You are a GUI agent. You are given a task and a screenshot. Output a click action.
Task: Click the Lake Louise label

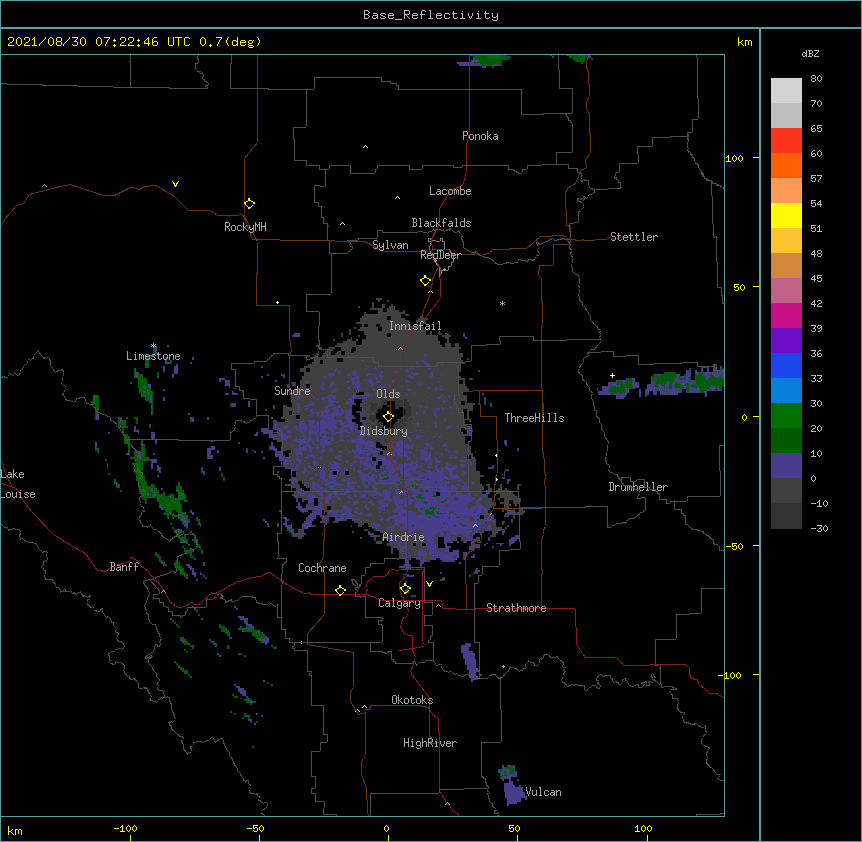click(x=18, y=484)
